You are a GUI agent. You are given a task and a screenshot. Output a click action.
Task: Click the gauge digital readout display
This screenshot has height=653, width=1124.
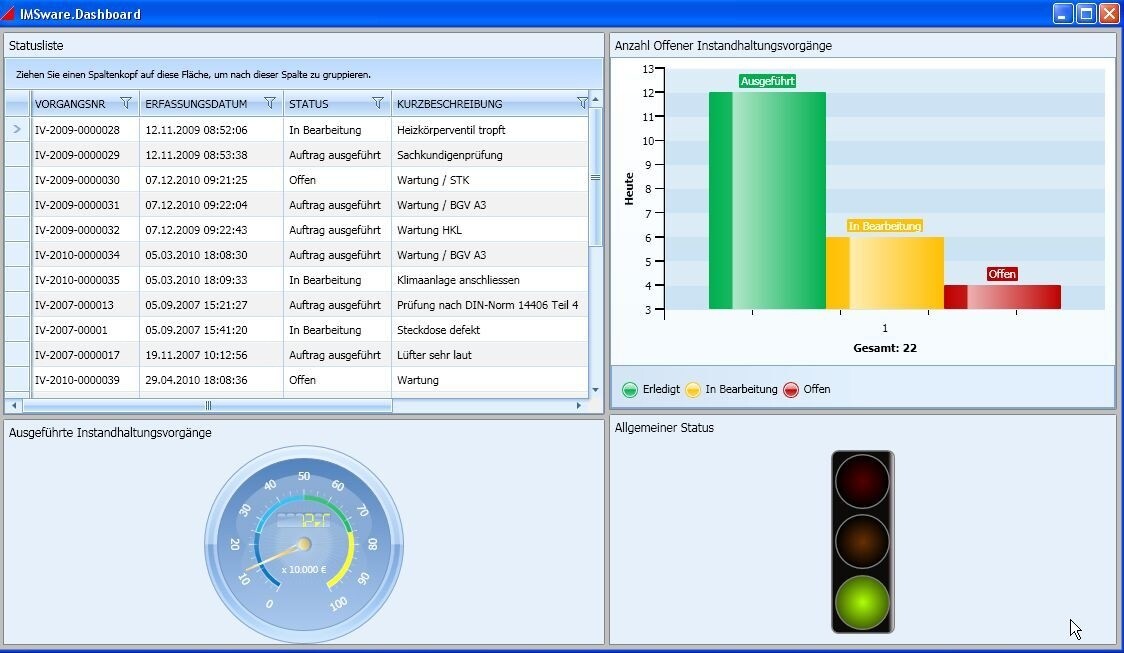pos(303,520)
